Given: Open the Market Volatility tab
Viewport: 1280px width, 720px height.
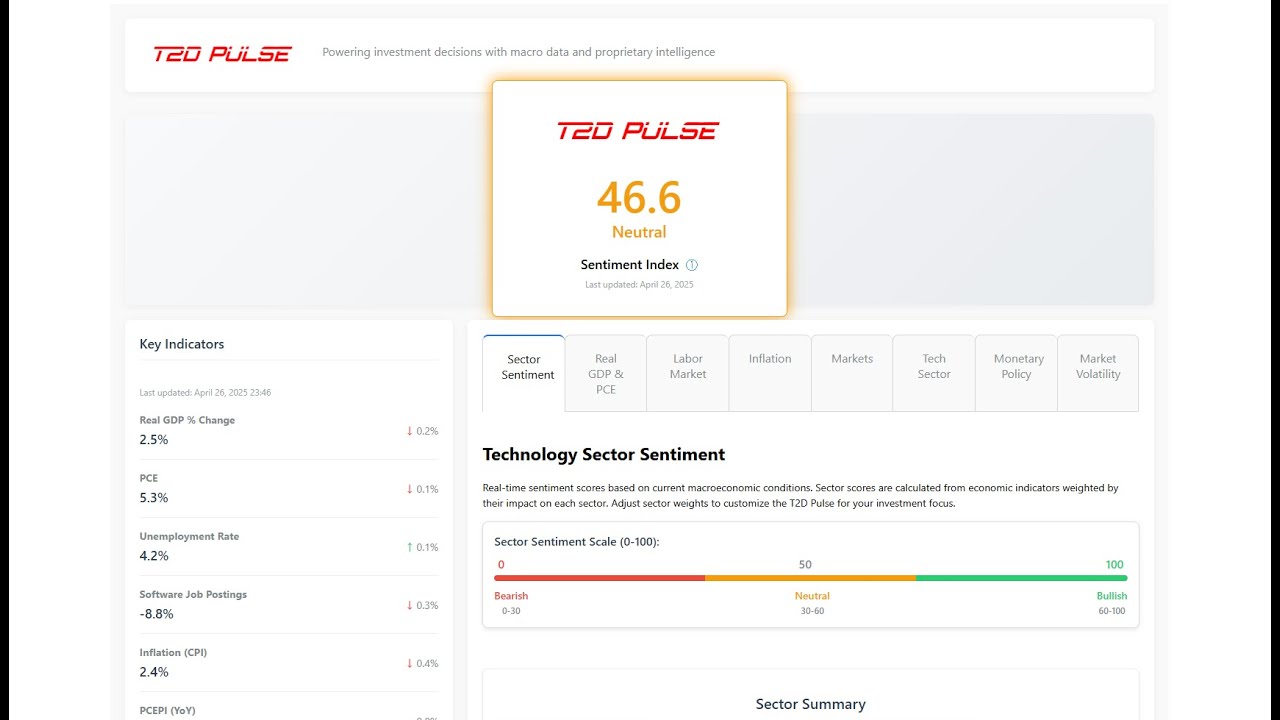Looking at the screenshot, I should [1098, 373].
